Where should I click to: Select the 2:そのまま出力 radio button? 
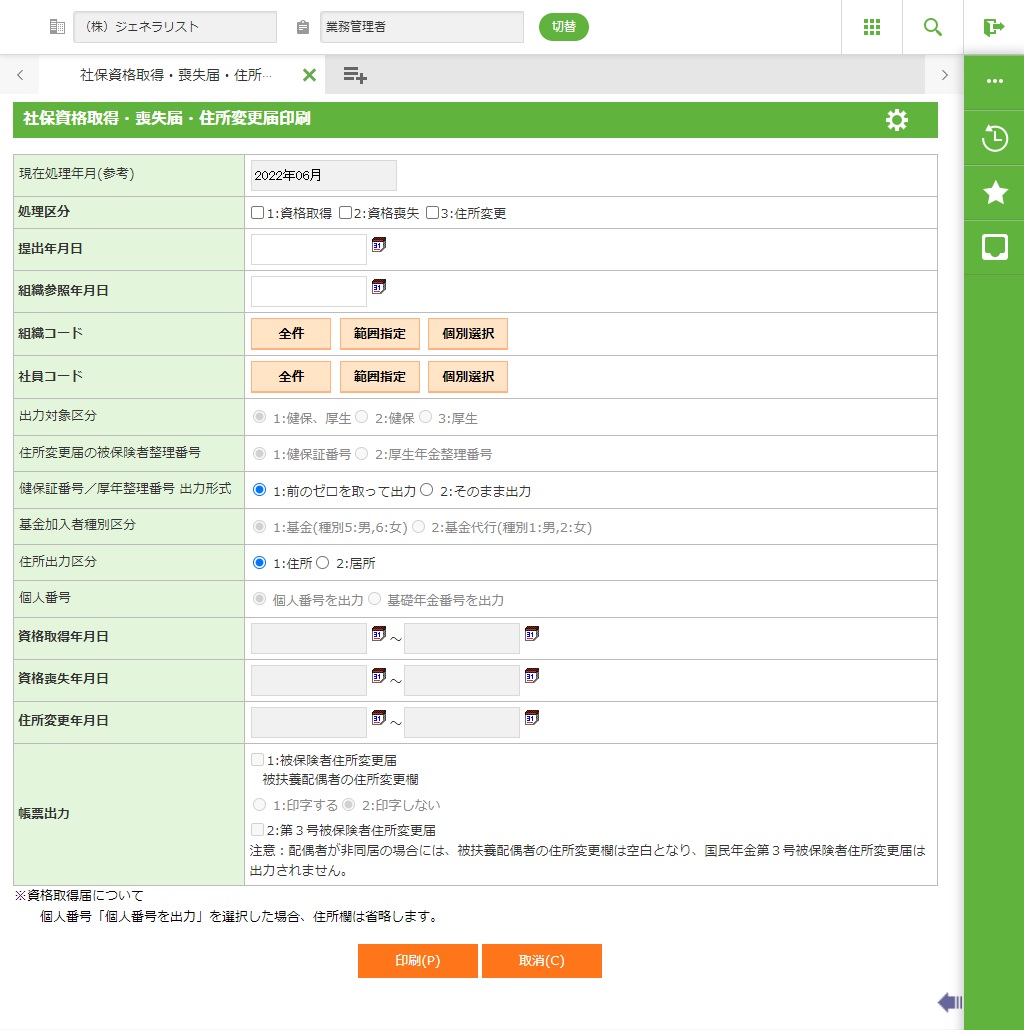tap(427, 490)
